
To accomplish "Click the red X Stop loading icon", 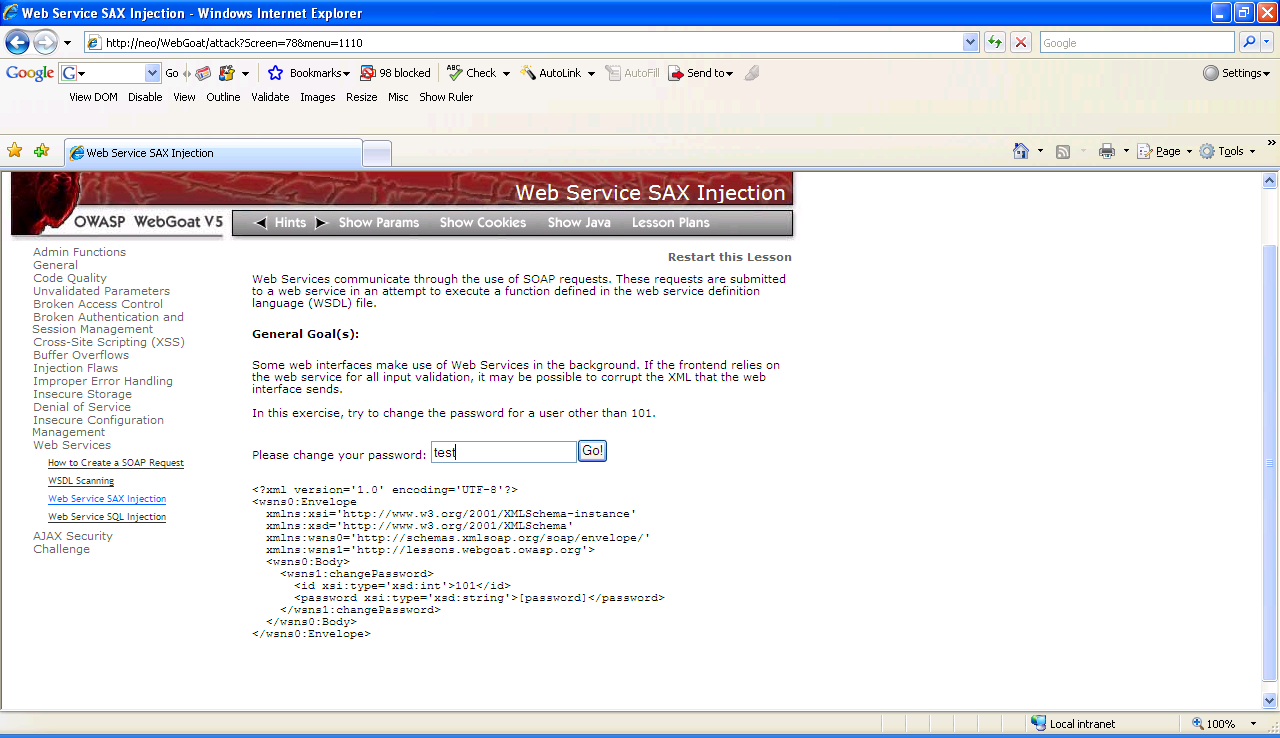I will click(x=1021, y=42).
